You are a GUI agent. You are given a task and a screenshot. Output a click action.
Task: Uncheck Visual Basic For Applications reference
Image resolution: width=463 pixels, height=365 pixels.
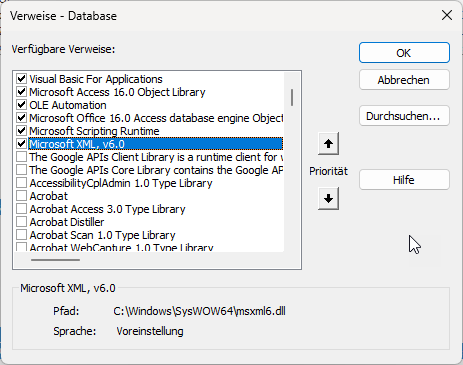pos(22,79)
